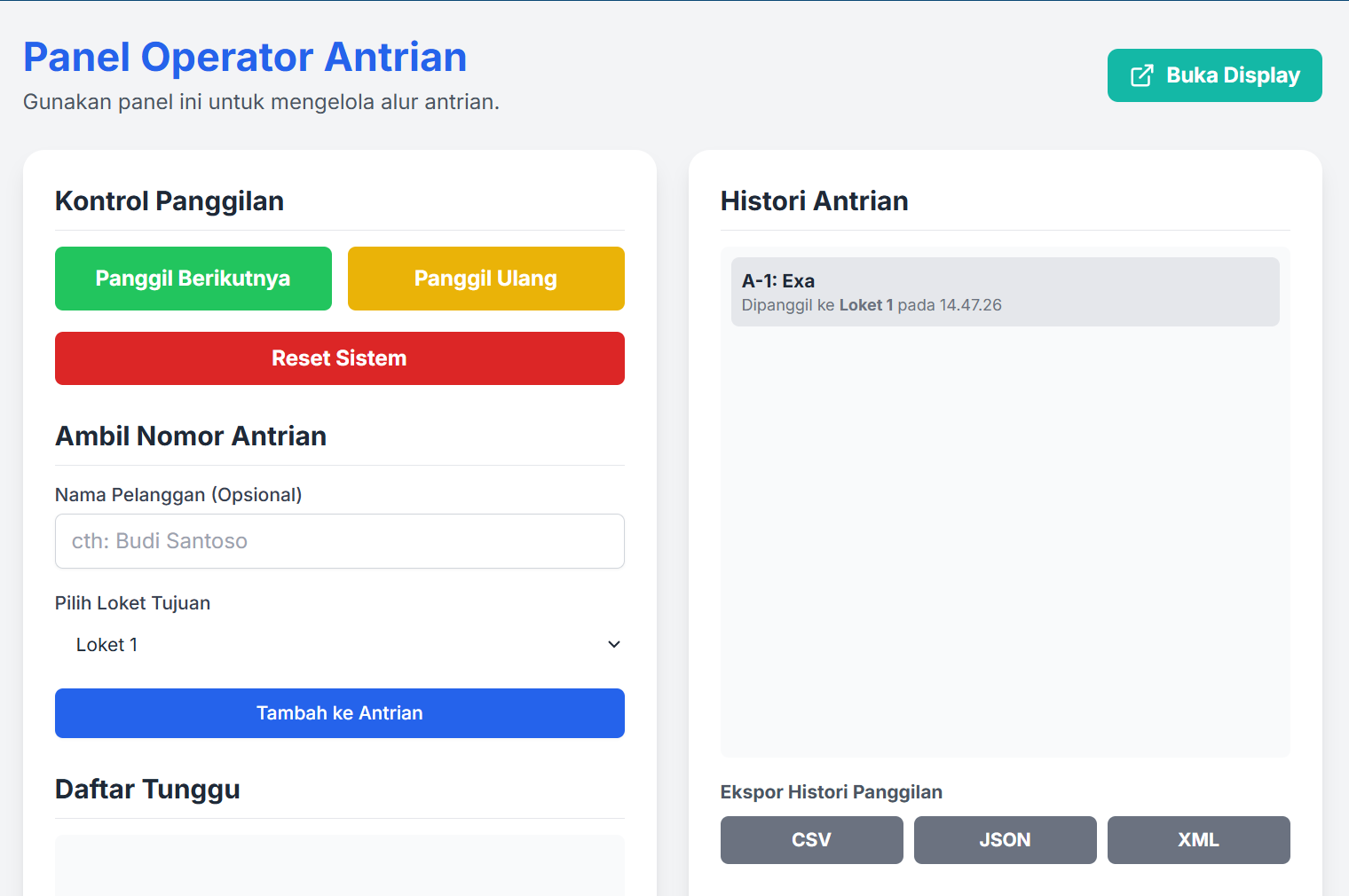
Task: Hit the red Reset Sistem button
Action: pyautogui.click(x=339, y=358)
